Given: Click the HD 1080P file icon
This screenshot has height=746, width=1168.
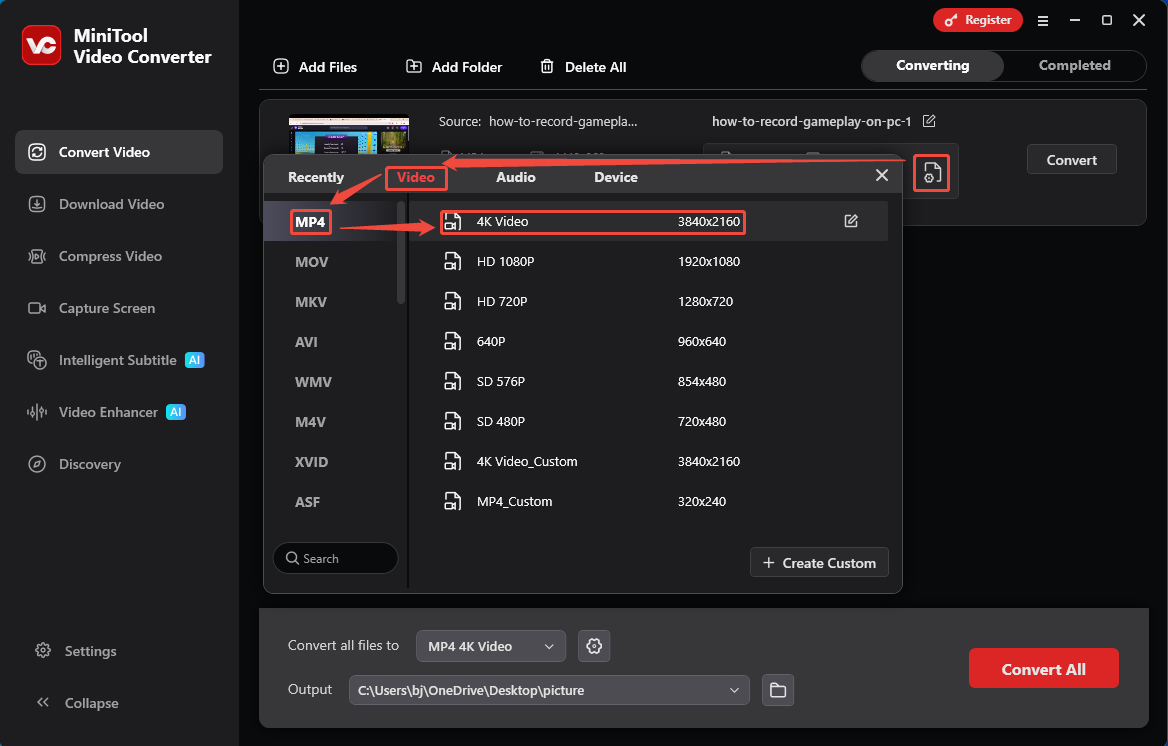Looking at the screenshot, I should click(x=452, y=262).
